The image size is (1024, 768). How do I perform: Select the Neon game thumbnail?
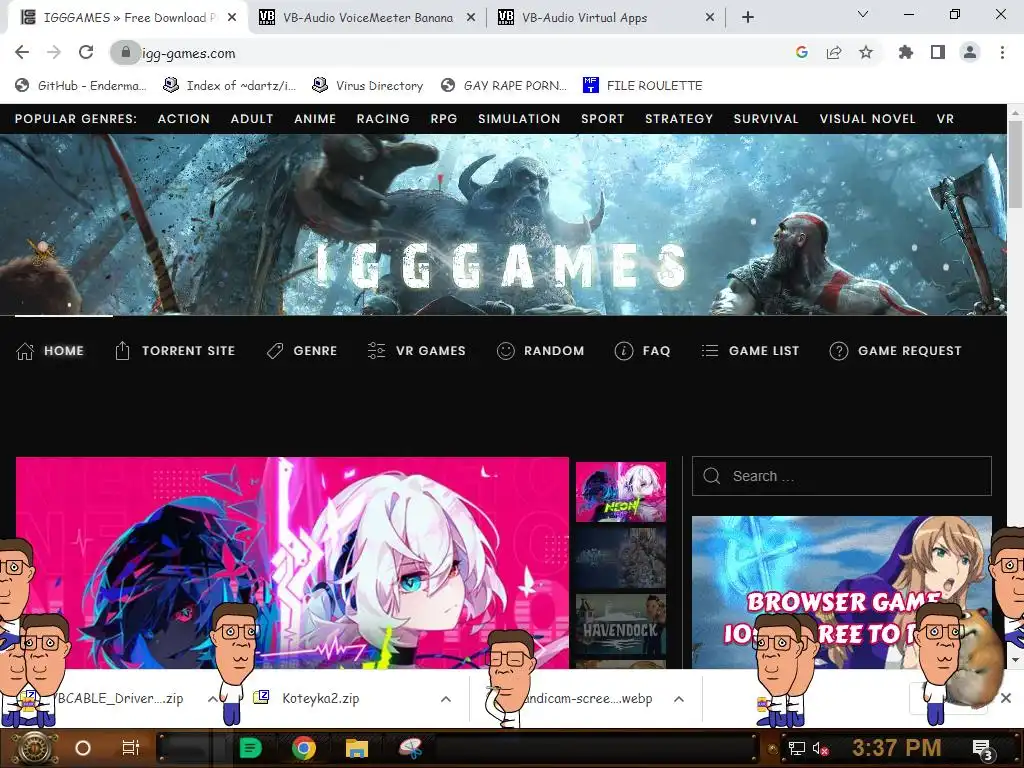coord(620,492)
